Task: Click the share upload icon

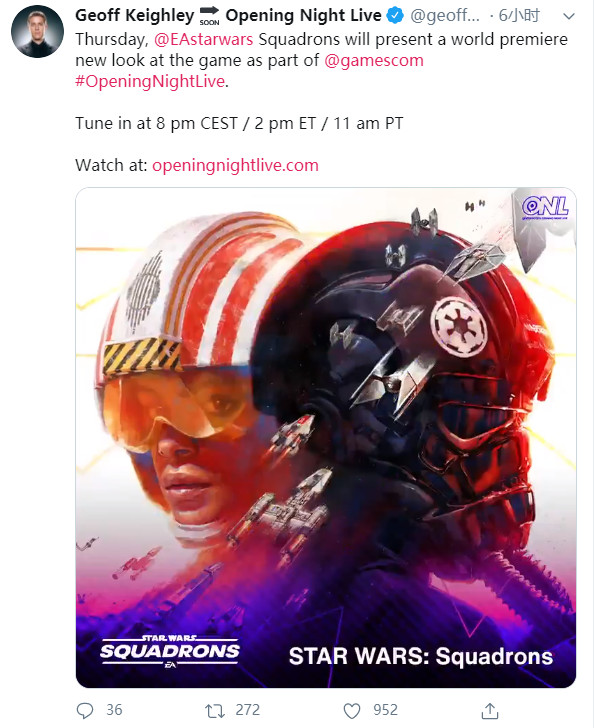Action: pyautogui.click(x=490, y=710)
